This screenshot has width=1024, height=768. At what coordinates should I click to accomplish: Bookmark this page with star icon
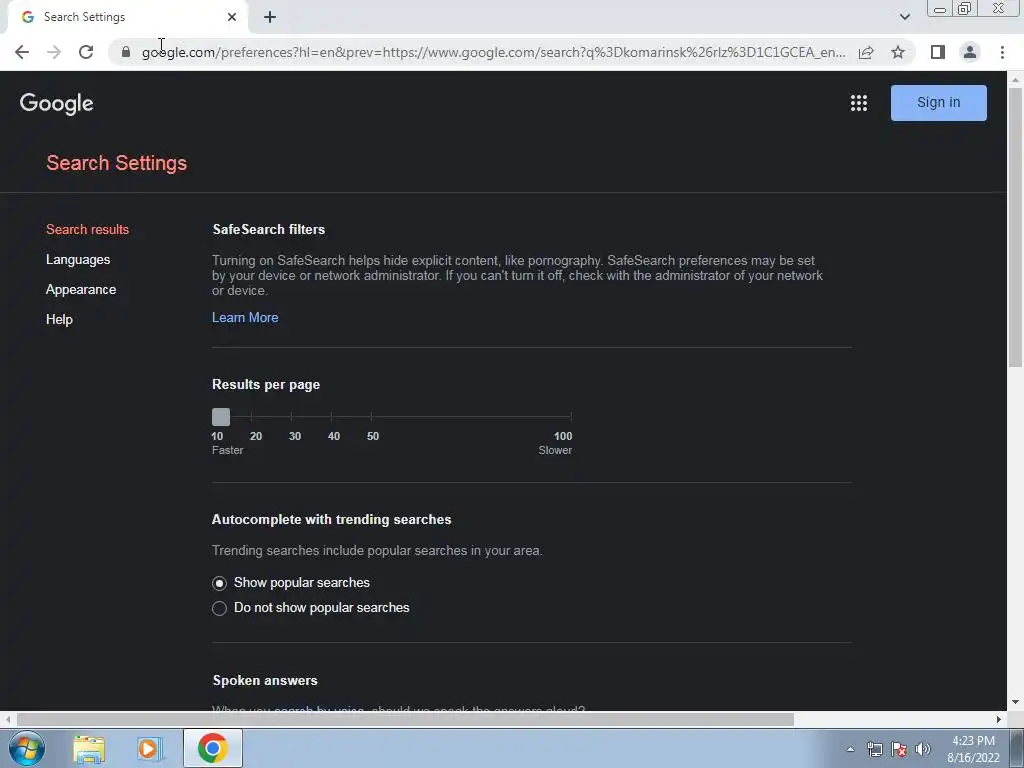tap(898, 52)
